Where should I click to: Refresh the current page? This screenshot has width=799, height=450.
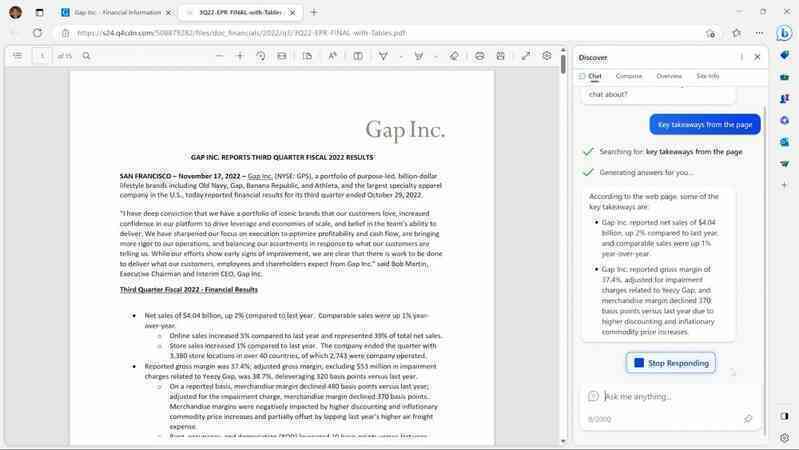coord(38,33)
